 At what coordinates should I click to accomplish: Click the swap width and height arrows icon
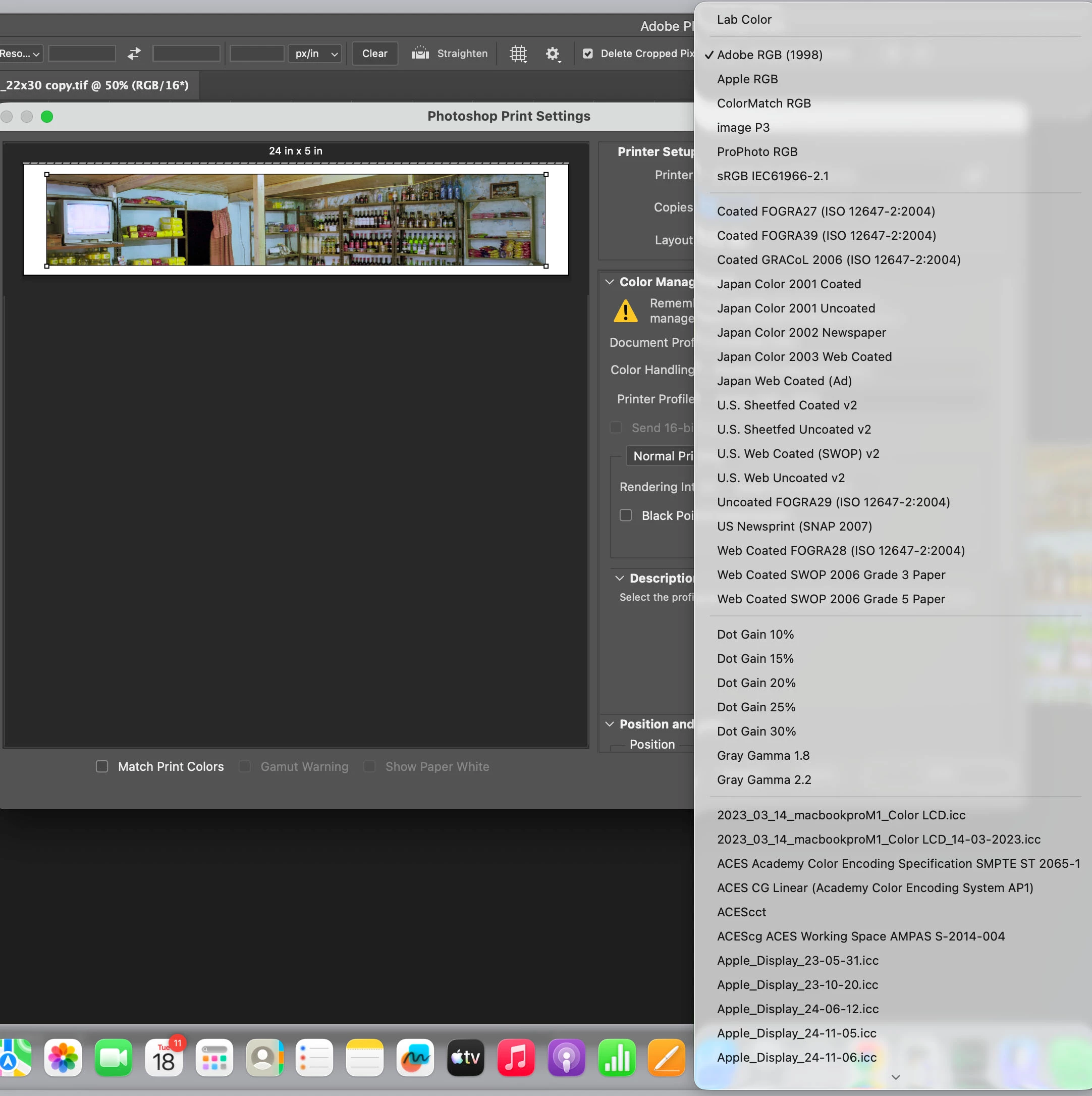pos(134,54)
